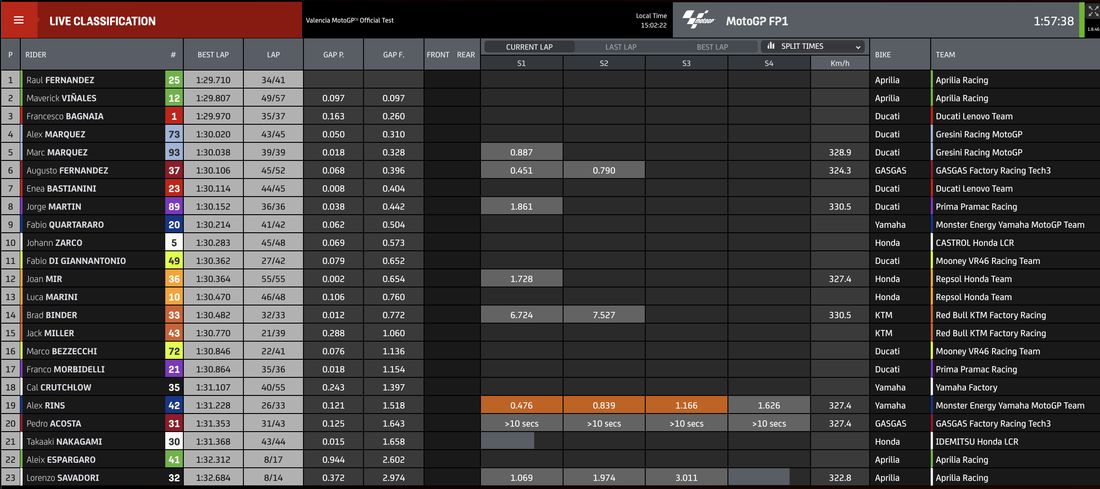The height and width of the screenshot is (489, 1100).
Task: Click the session timer 1:57:38
Action: click(x=1054, y=21)
